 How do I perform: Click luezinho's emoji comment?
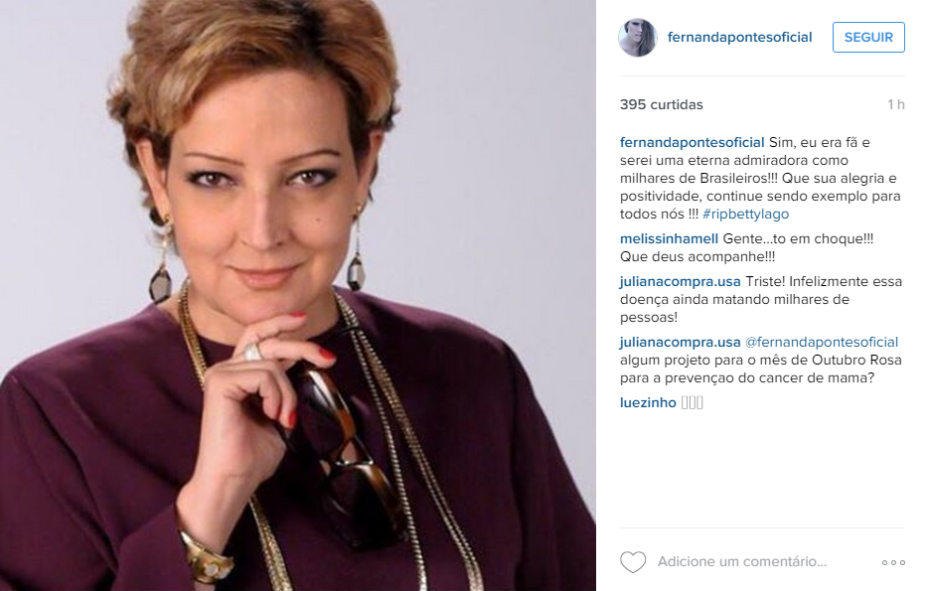[x=692, y=403]
